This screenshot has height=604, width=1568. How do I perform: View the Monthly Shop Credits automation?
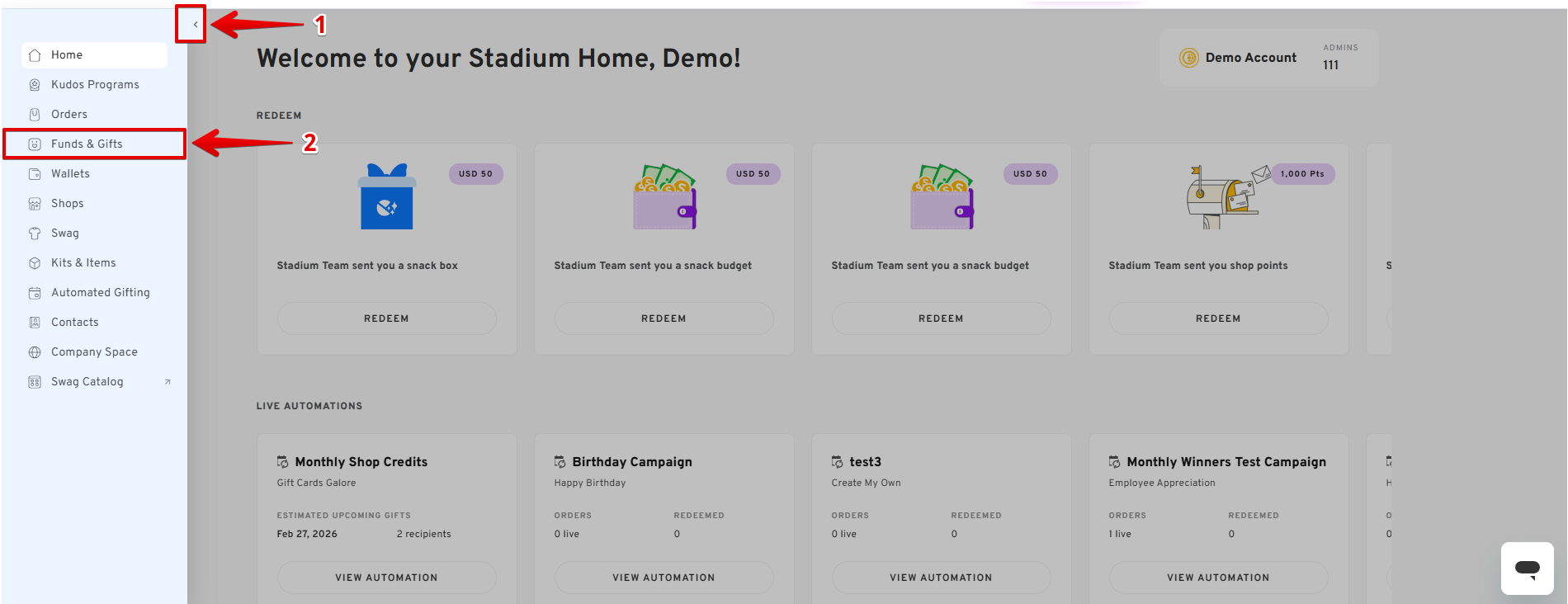(386, 578)
